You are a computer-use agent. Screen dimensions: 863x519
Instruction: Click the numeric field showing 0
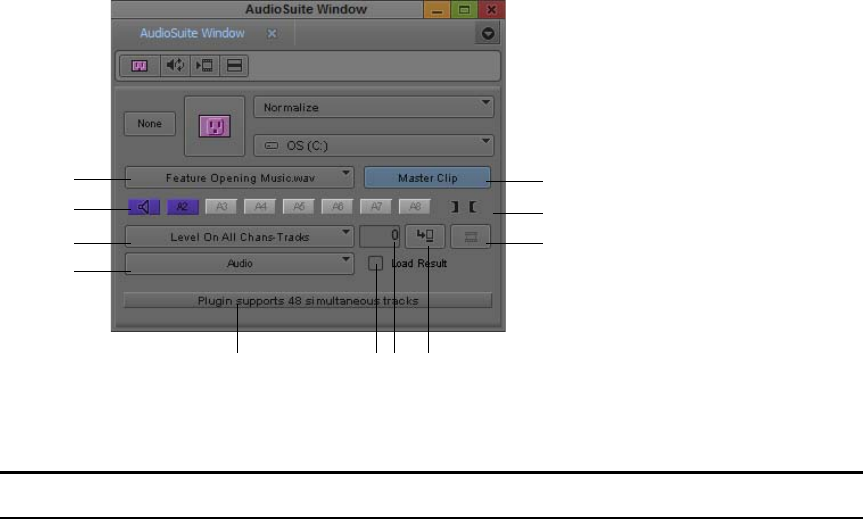click(379, 236)
